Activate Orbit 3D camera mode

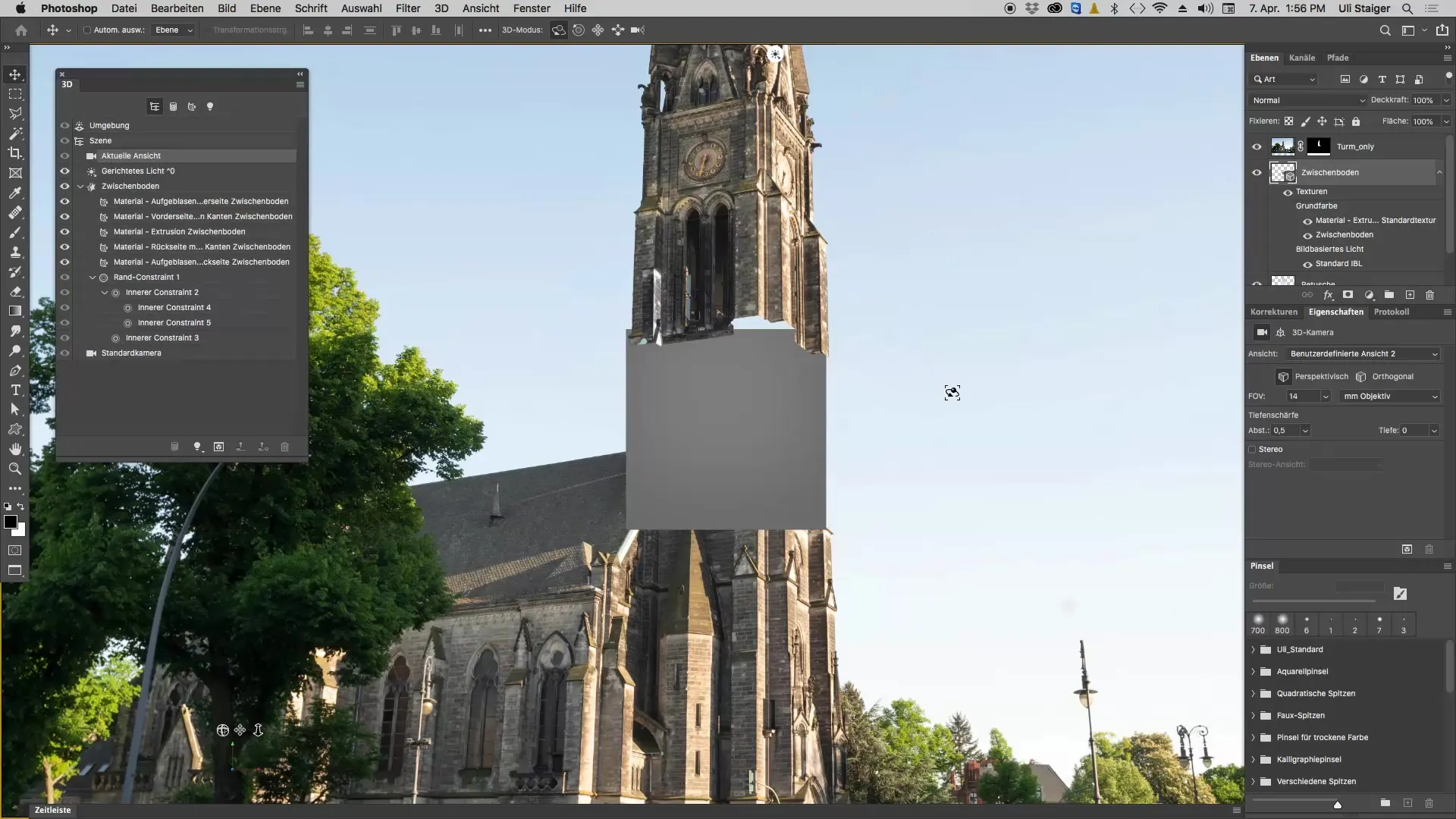pos(559,30)
